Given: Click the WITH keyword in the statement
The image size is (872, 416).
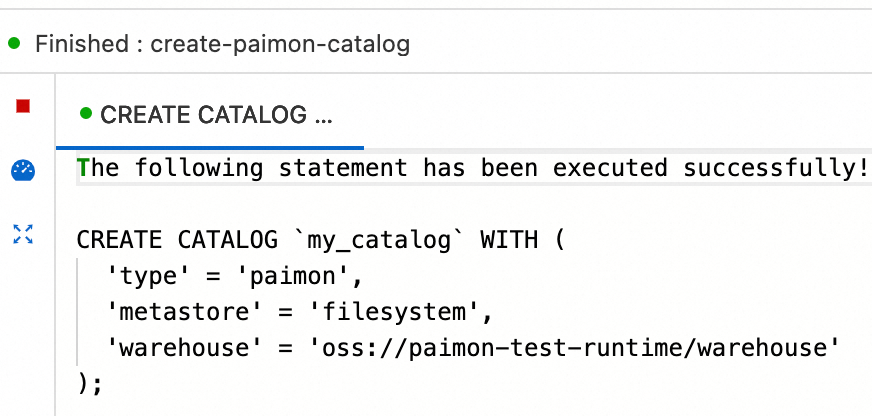Looking at the screenshot, I should (x=510, y=241).
